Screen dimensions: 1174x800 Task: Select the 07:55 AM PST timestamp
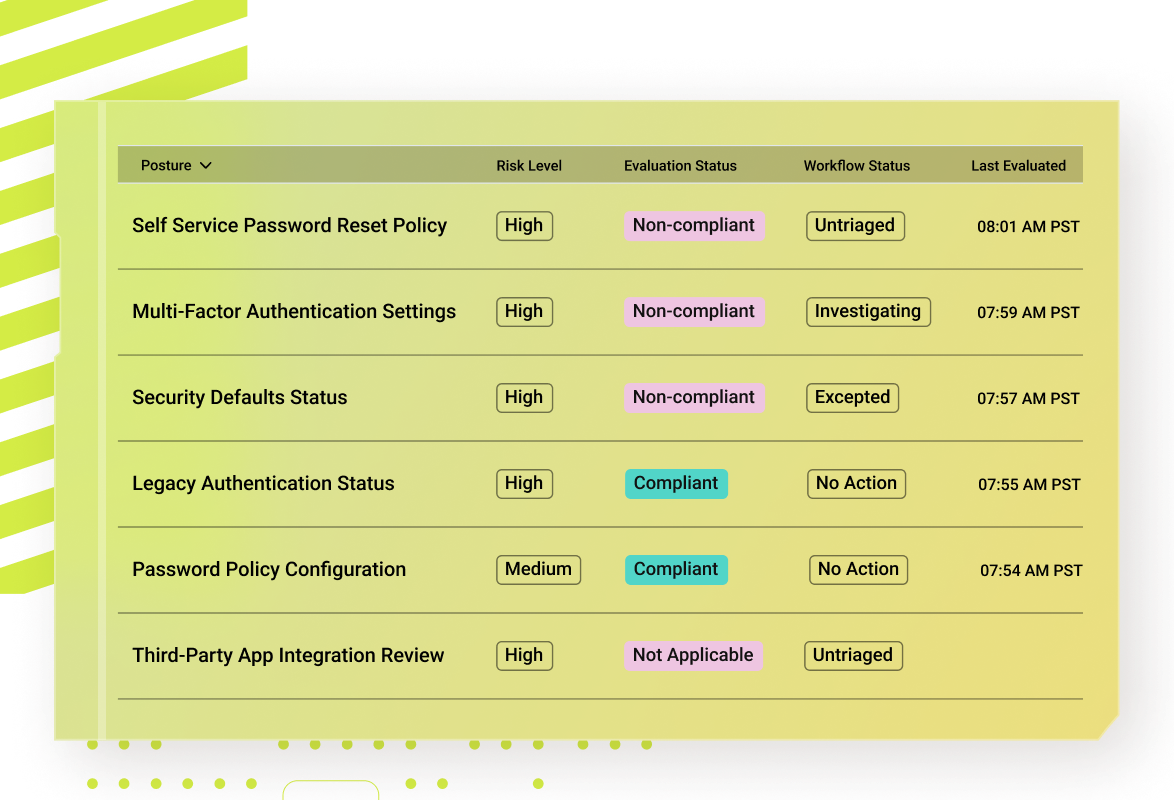(1029, 485)
